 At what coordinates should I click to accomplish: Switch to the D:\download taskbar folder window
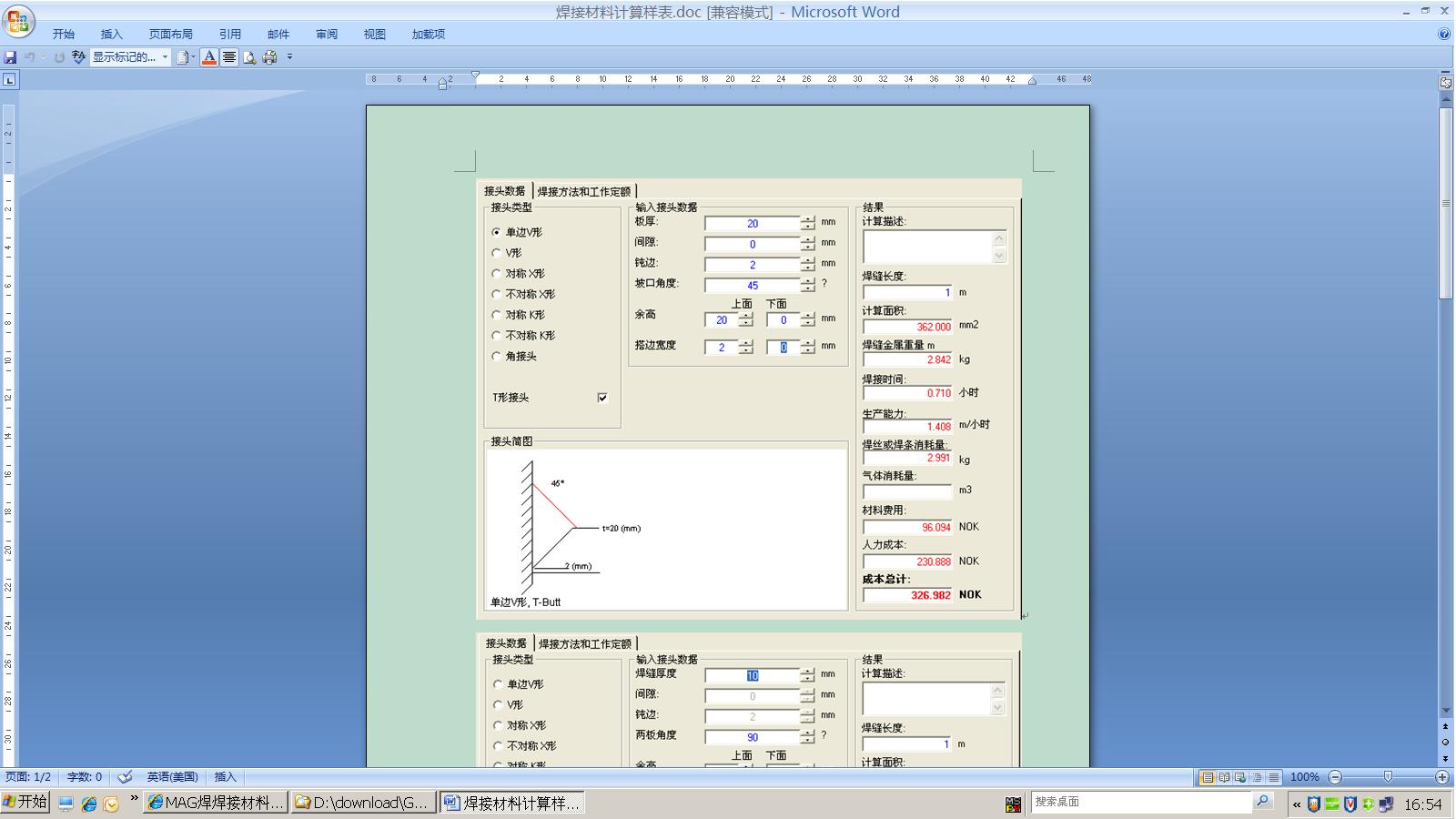(362, 803)
